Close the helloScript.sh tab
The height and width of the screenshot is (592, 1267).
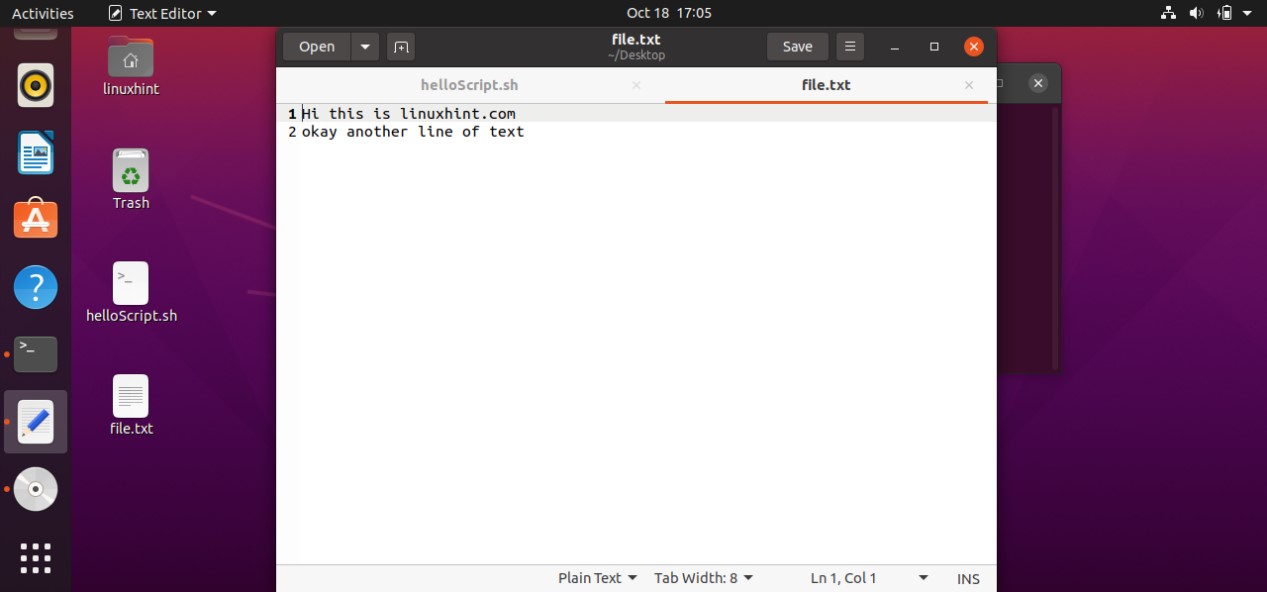click(x=636, y=86)
